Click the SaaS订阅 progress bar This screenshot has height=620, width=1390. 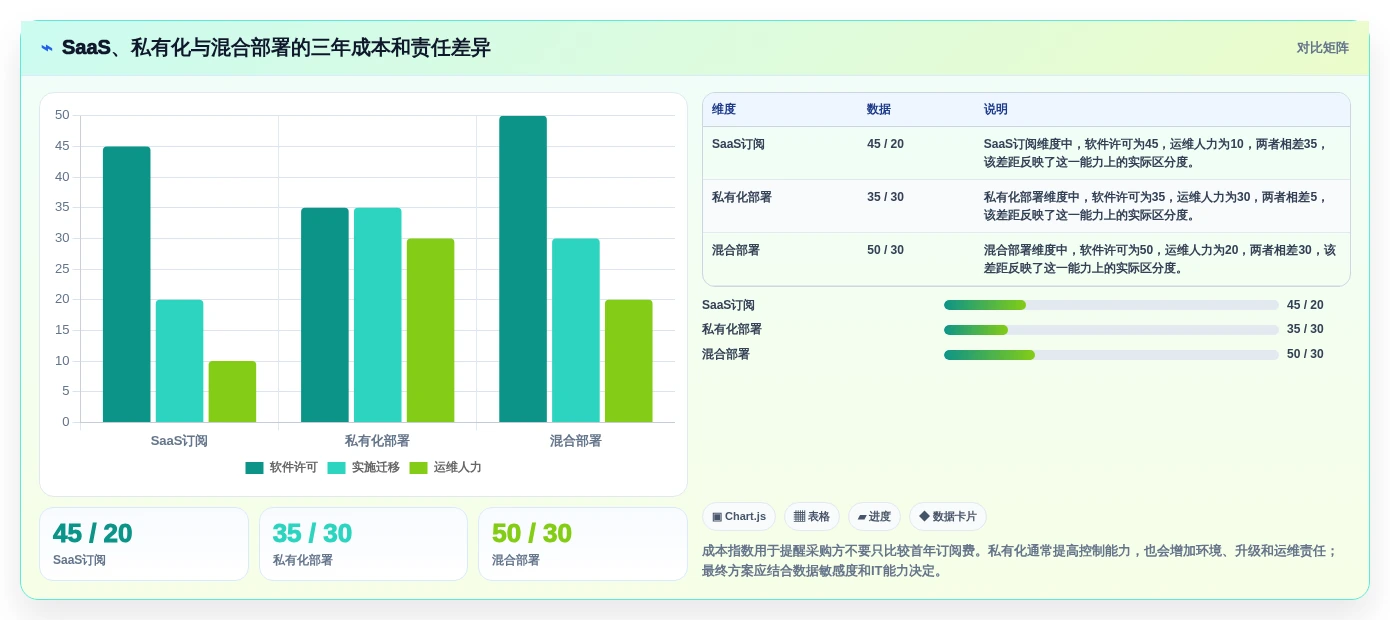(1111, 305)
